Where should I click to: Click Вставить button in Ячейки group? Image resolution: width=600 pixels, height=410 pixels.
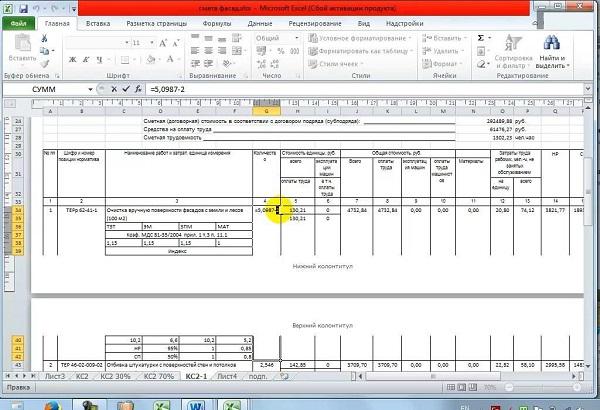[445, 38]
